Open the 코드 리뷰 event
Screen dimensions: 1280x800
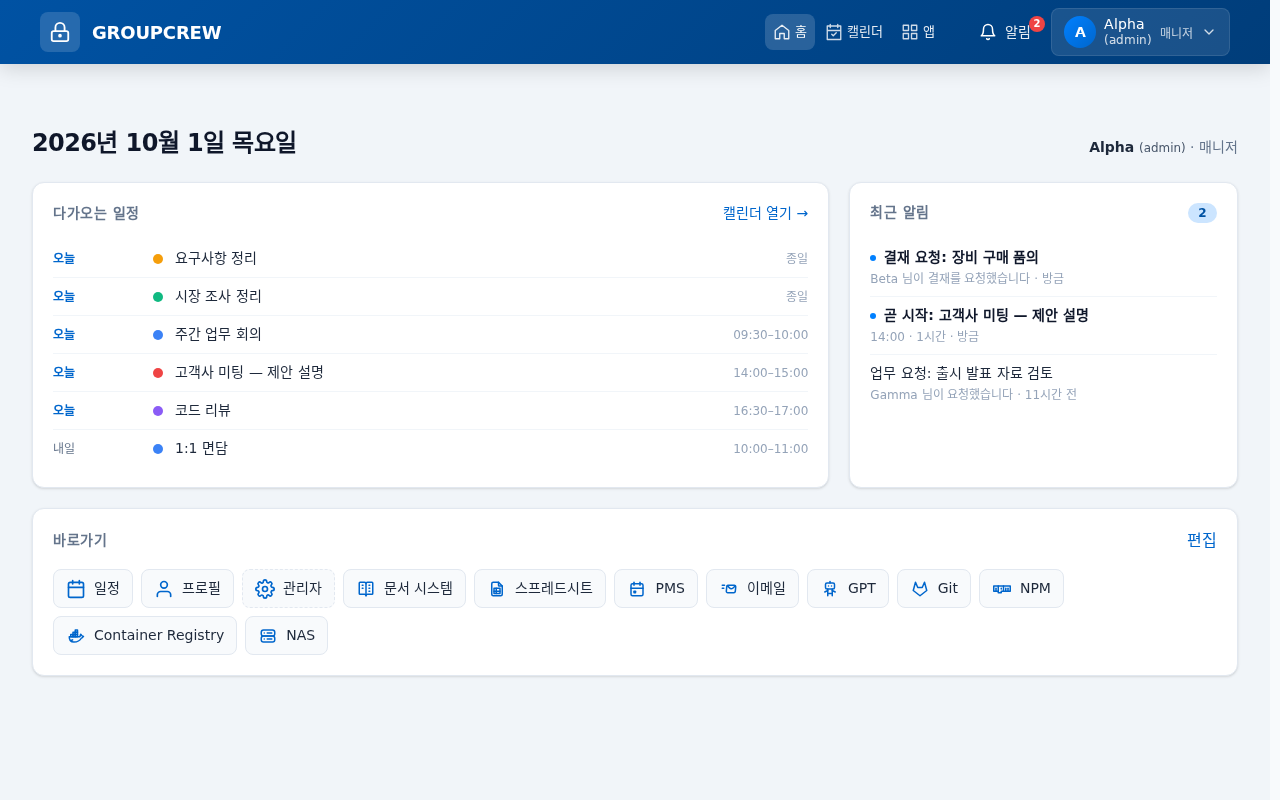[x=430, y=410]
